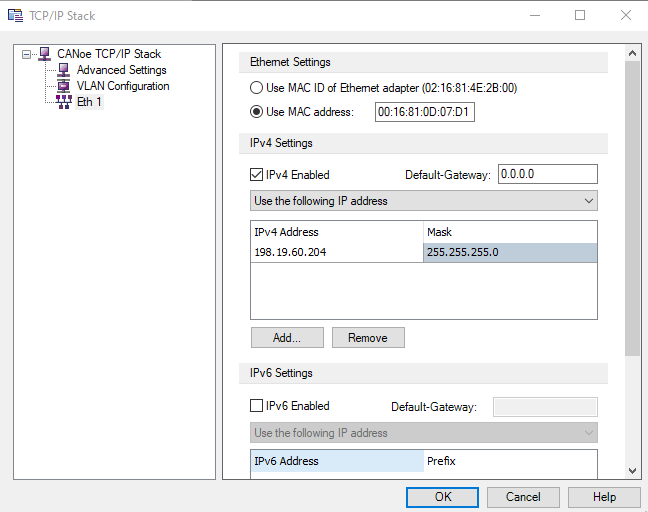Open the IPv6 address mode dropdown
The image size is (648, 512).
[x=424, y=433]
